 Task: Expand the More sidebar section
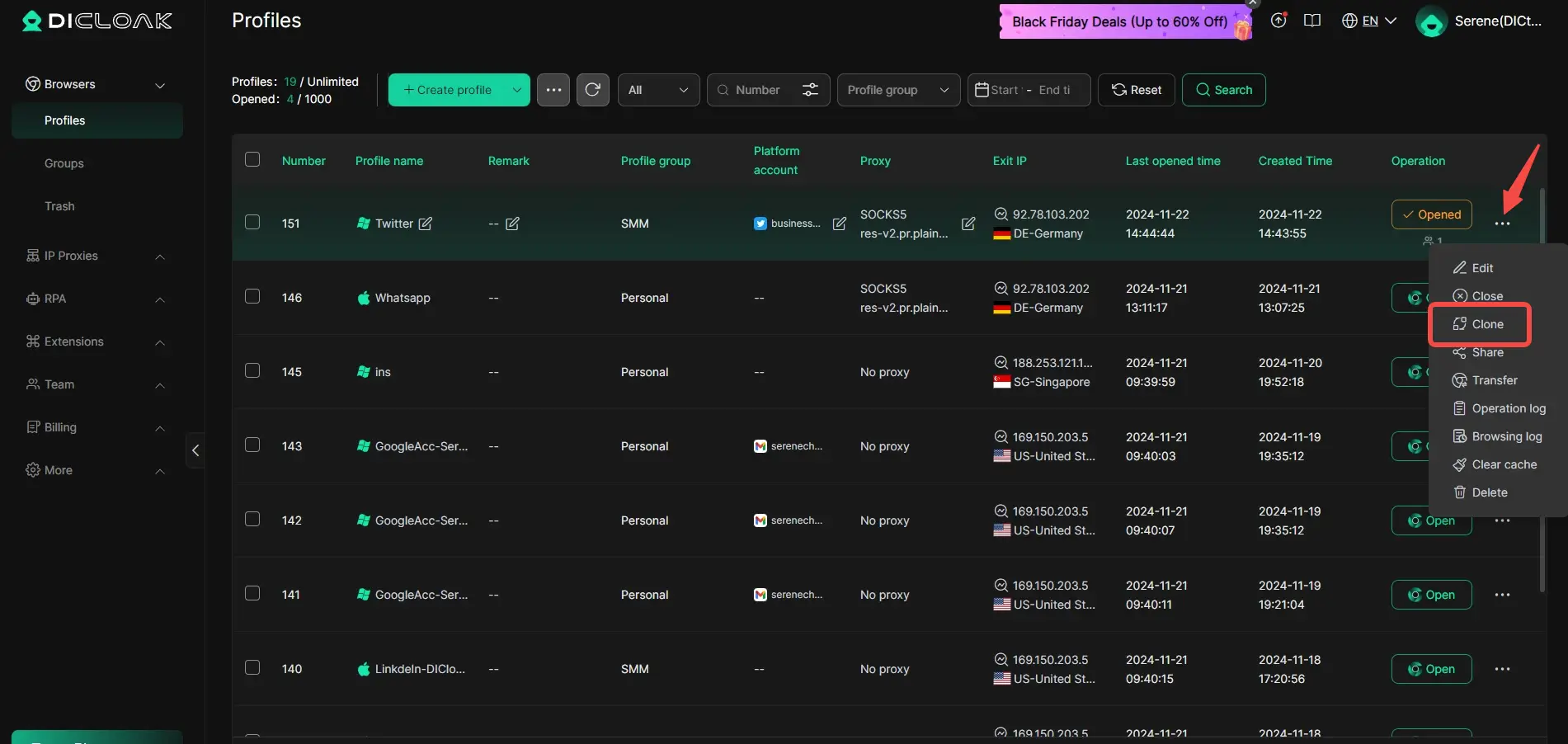160,471
